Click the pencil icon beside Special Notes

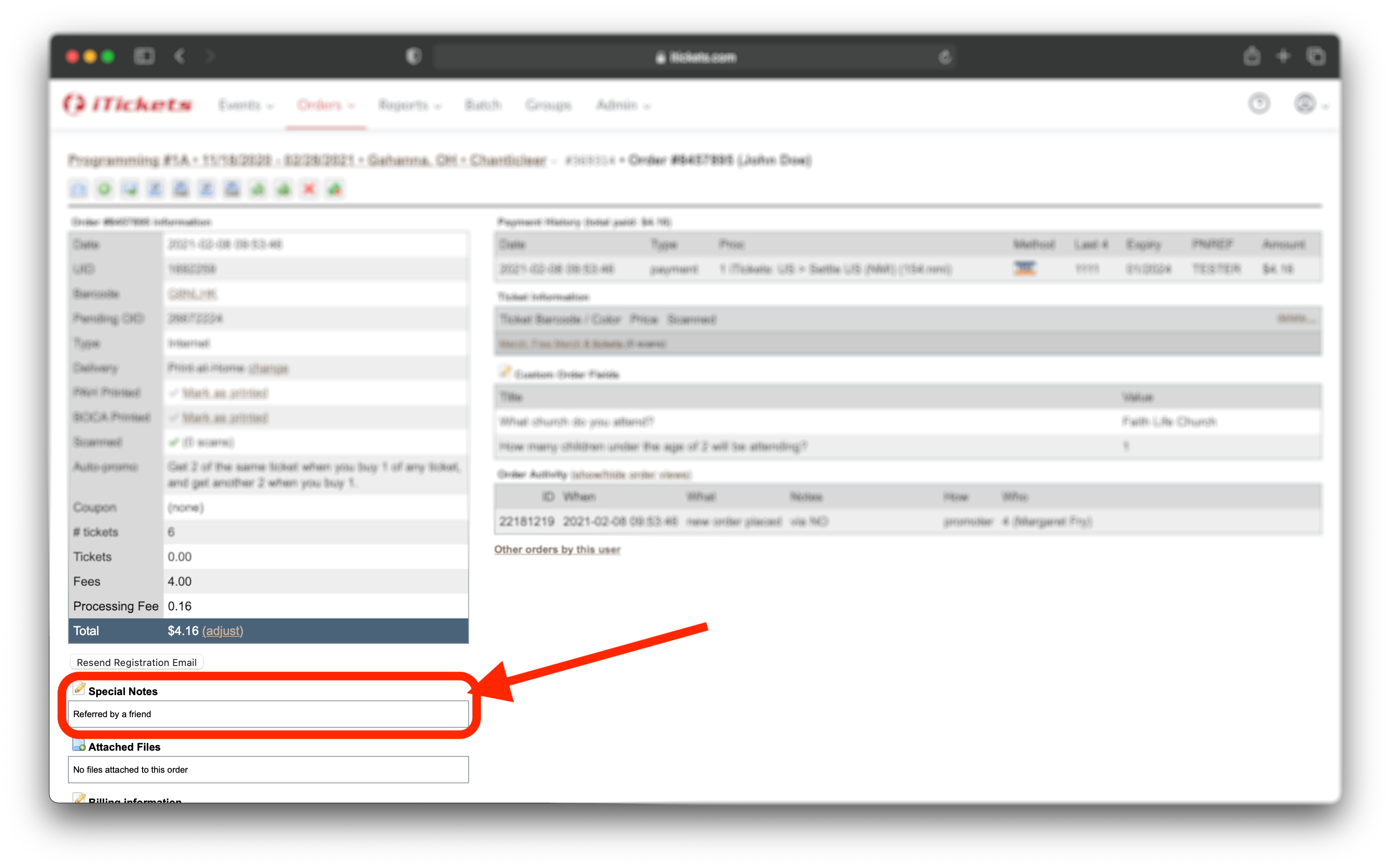[x=79, y=689]
